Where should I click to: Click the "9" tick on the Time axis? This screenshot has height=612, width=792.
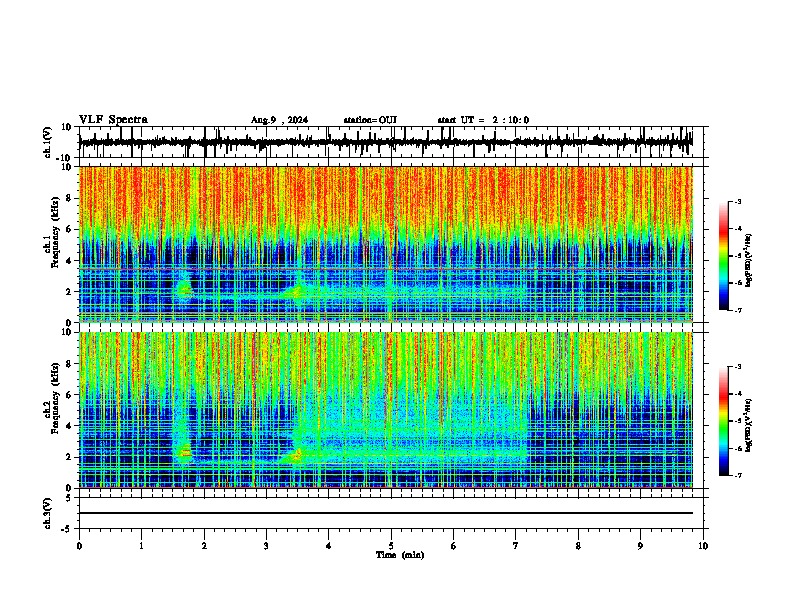pos(640,546)
